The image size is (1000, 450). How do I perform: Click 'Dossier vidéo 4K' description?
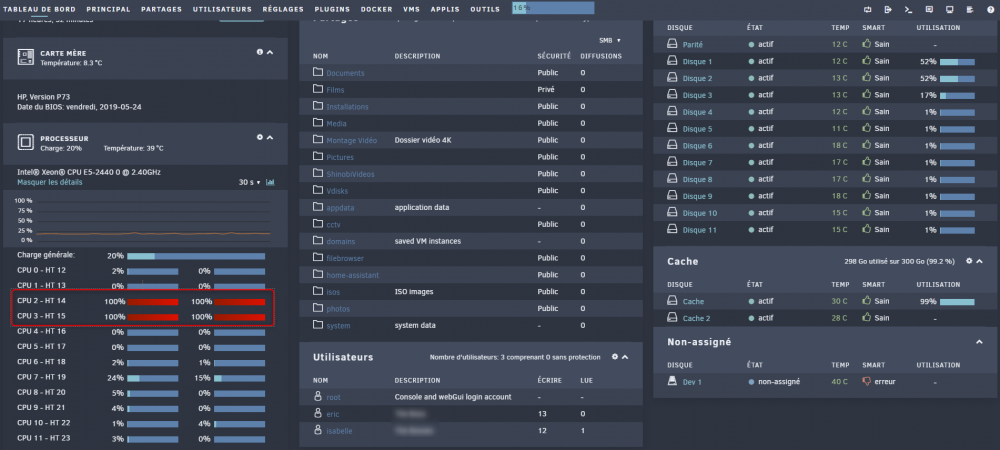[425, 140]
